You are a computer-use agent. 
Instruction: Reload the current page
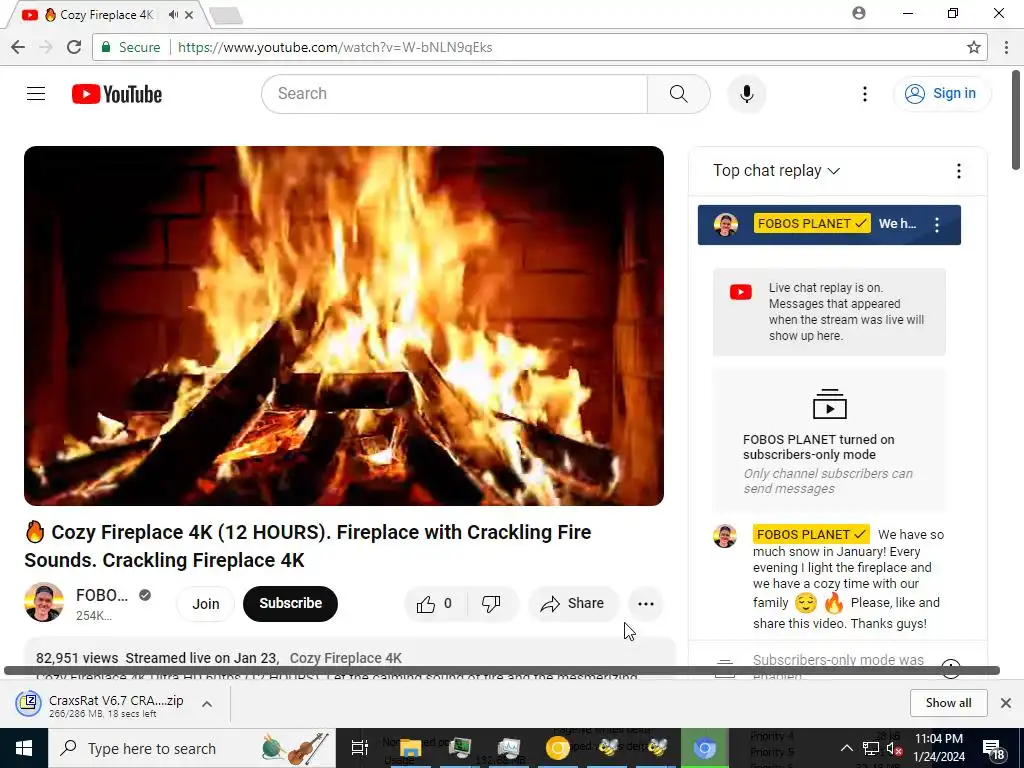(74, 47)
